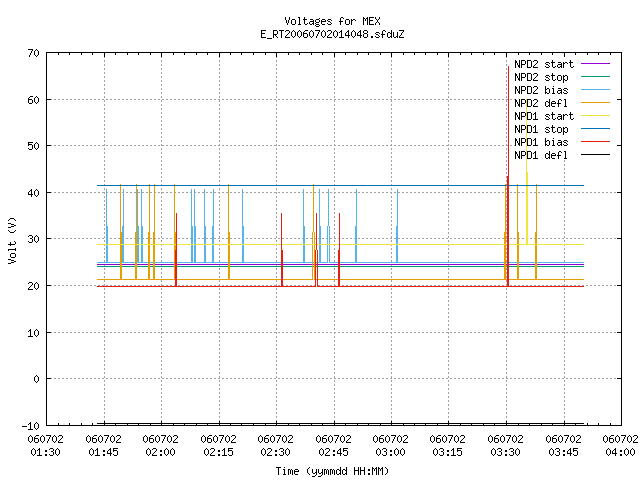The height and width of the screenshot is (480, 640).
Task: Select the 'NPD2 start' legend label
Action: (x=544, y=64)
